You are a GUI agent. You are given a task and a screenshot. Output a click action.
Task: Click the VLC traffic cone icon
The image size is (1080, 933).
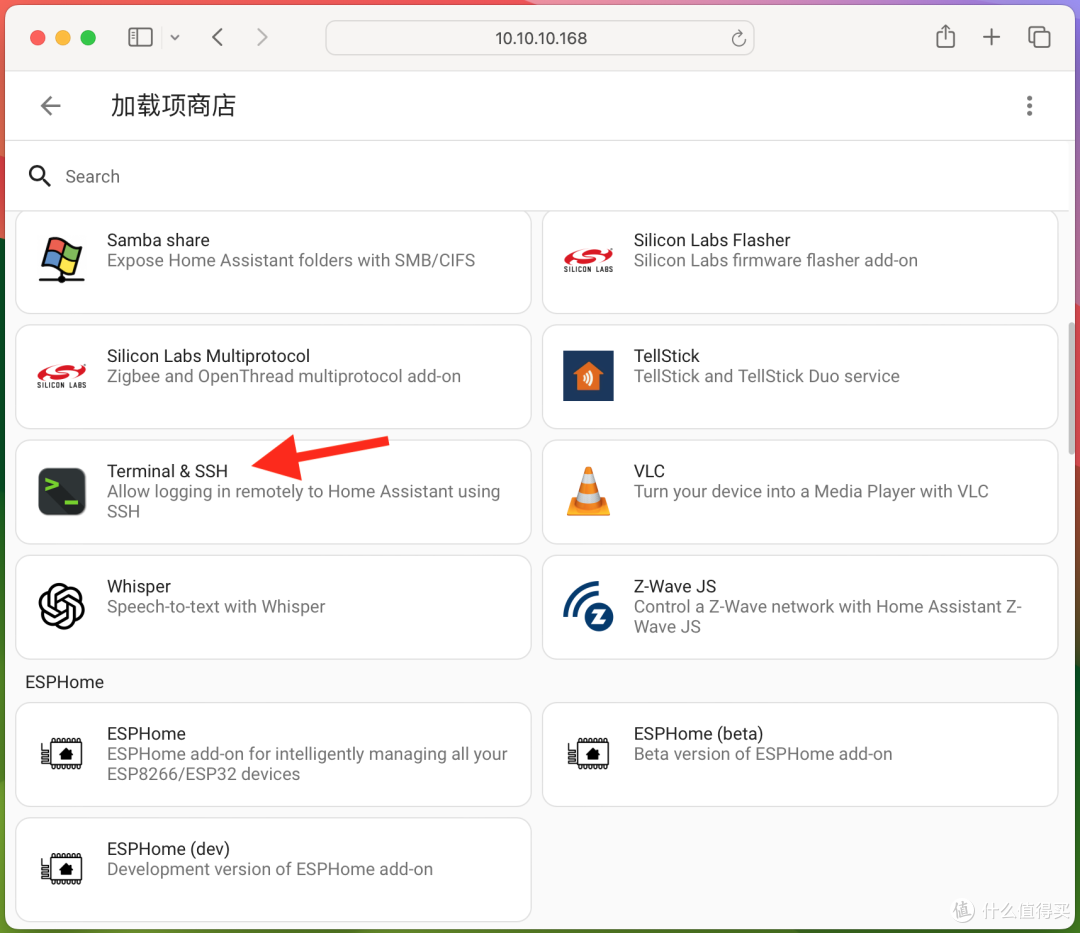coord(588,492)
